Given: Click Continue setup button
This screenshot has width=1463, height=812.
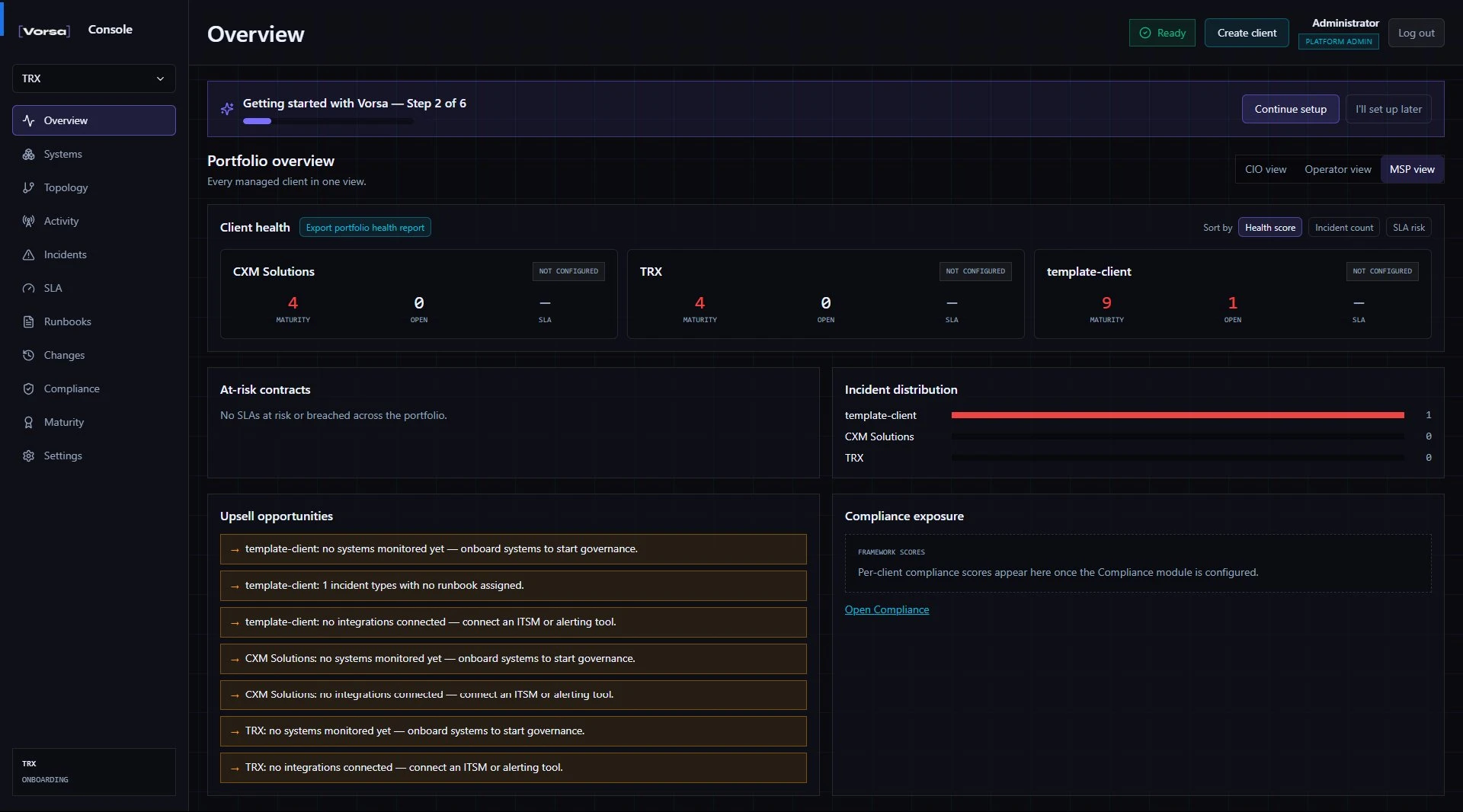Looking at the screenshot, I should 1290,109.
